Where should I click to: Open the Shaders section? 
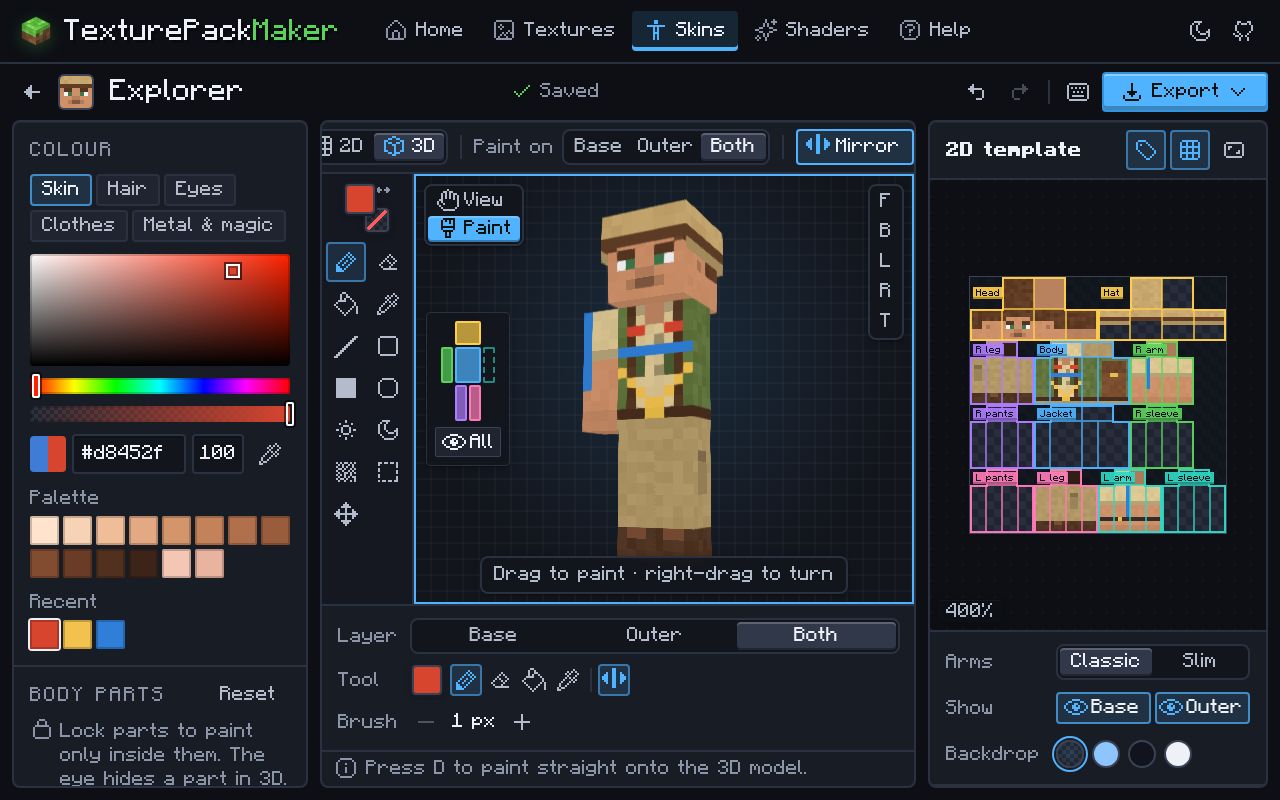[x=812, y=30]
